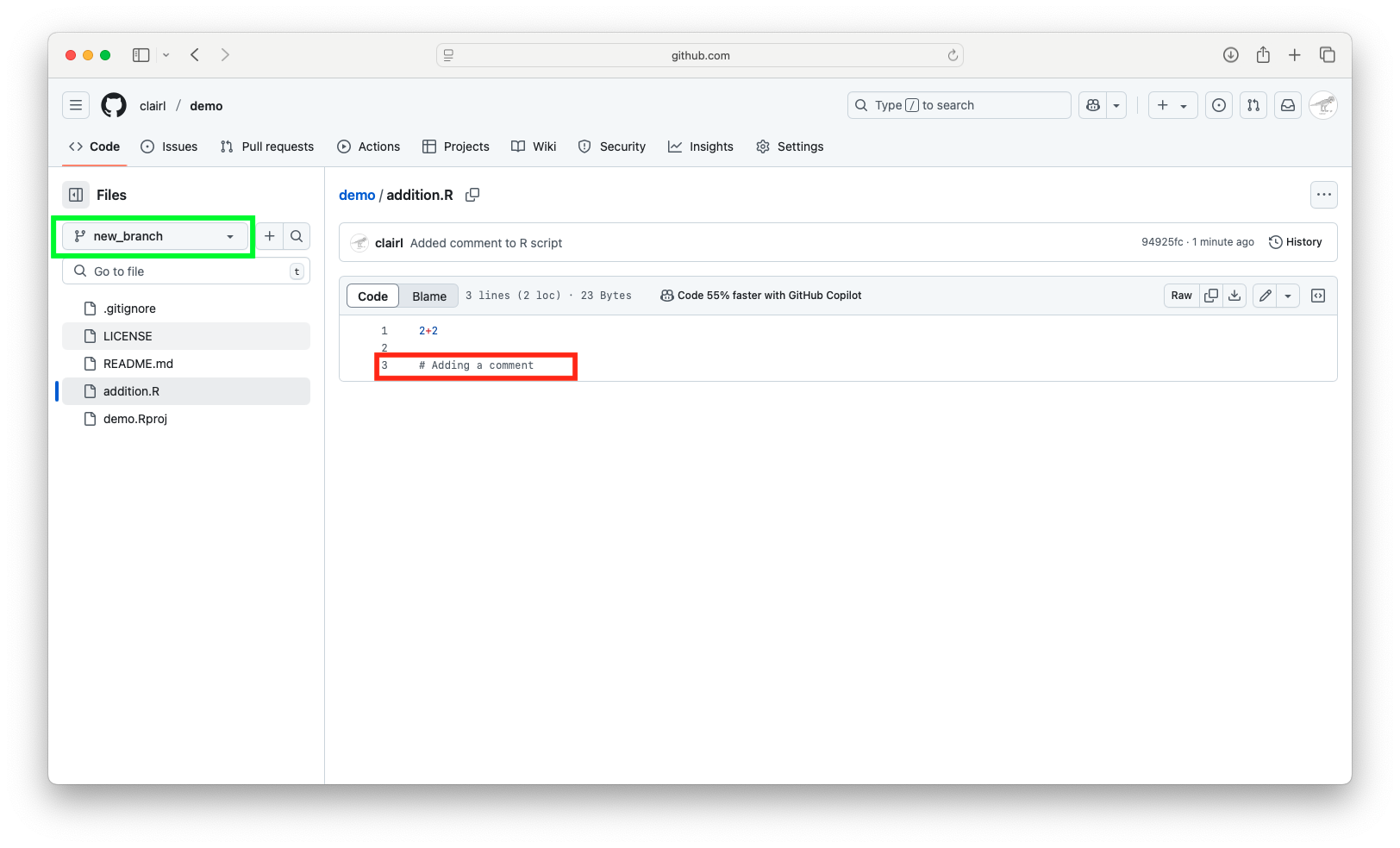Copy the file path next to addition.R
This screenshot has height=848, width=1400.
point(472,195)
